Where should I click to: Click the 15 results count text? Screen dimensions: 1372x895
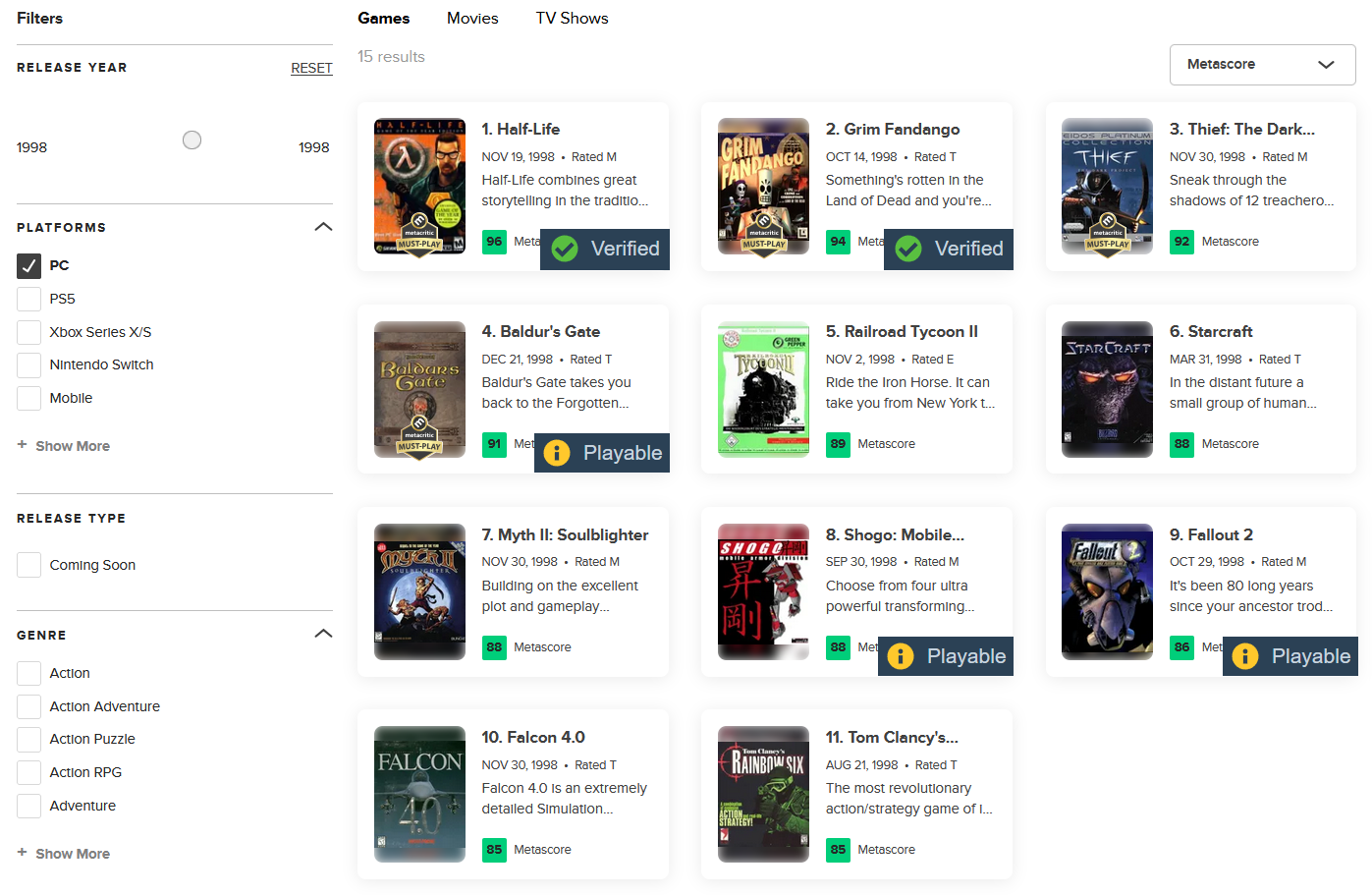(391, 56)
